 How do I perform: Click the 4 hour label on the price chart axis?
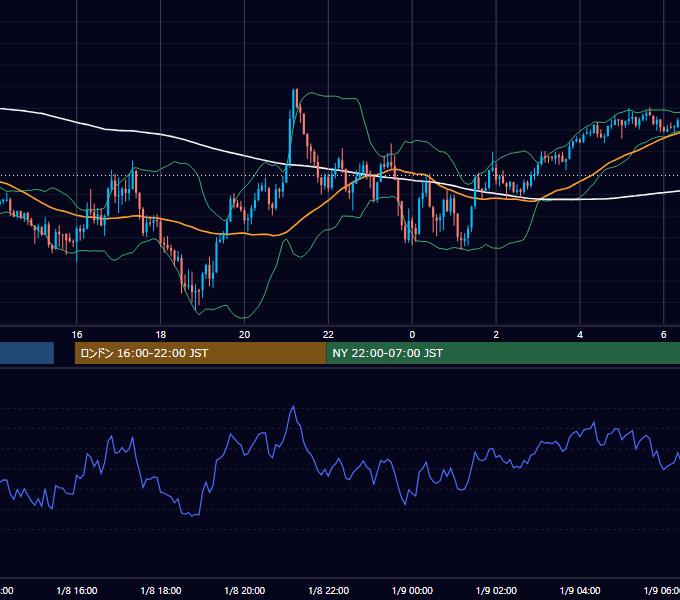tap(580, 335)
